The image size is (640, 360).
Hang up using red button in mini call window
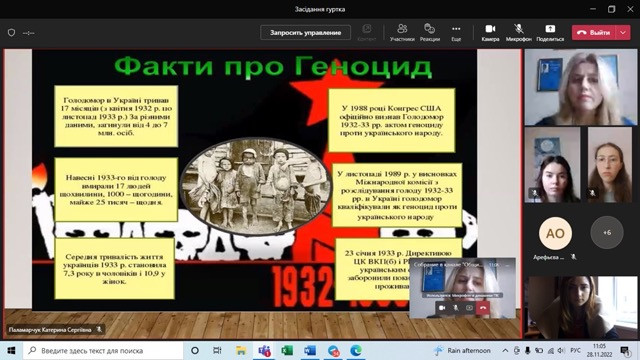coord(483,308)
